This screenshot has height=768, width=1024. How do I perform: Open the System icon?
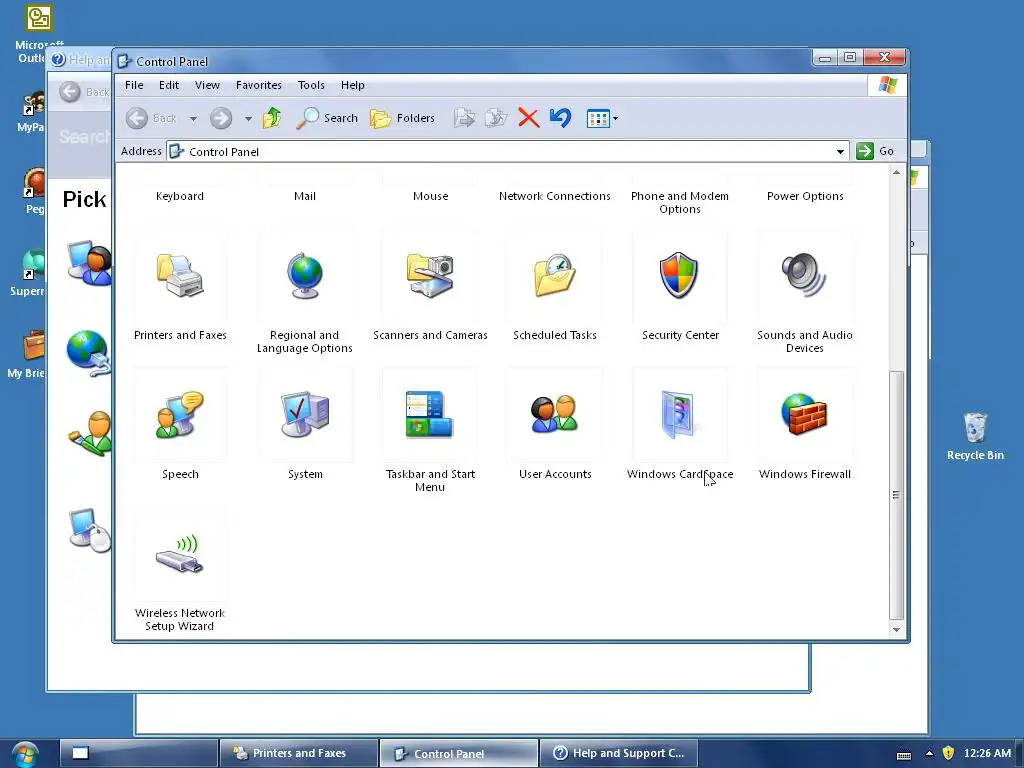pyautogui.click(x=305, y=415)
